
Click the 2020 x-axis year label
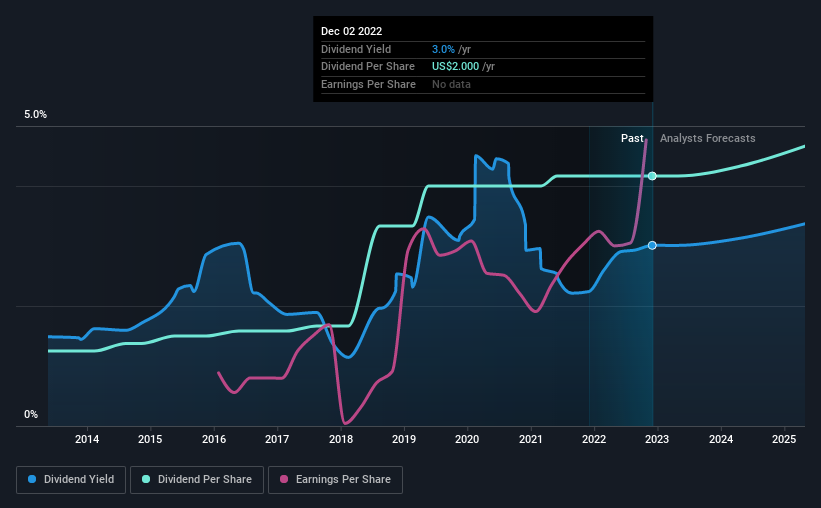tap(467, 439)
